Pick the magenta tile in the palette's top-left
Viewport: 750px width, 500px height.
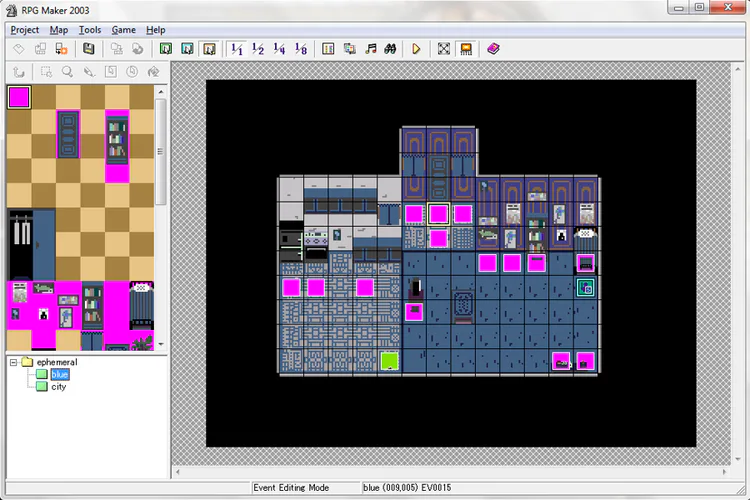point(19,98)
